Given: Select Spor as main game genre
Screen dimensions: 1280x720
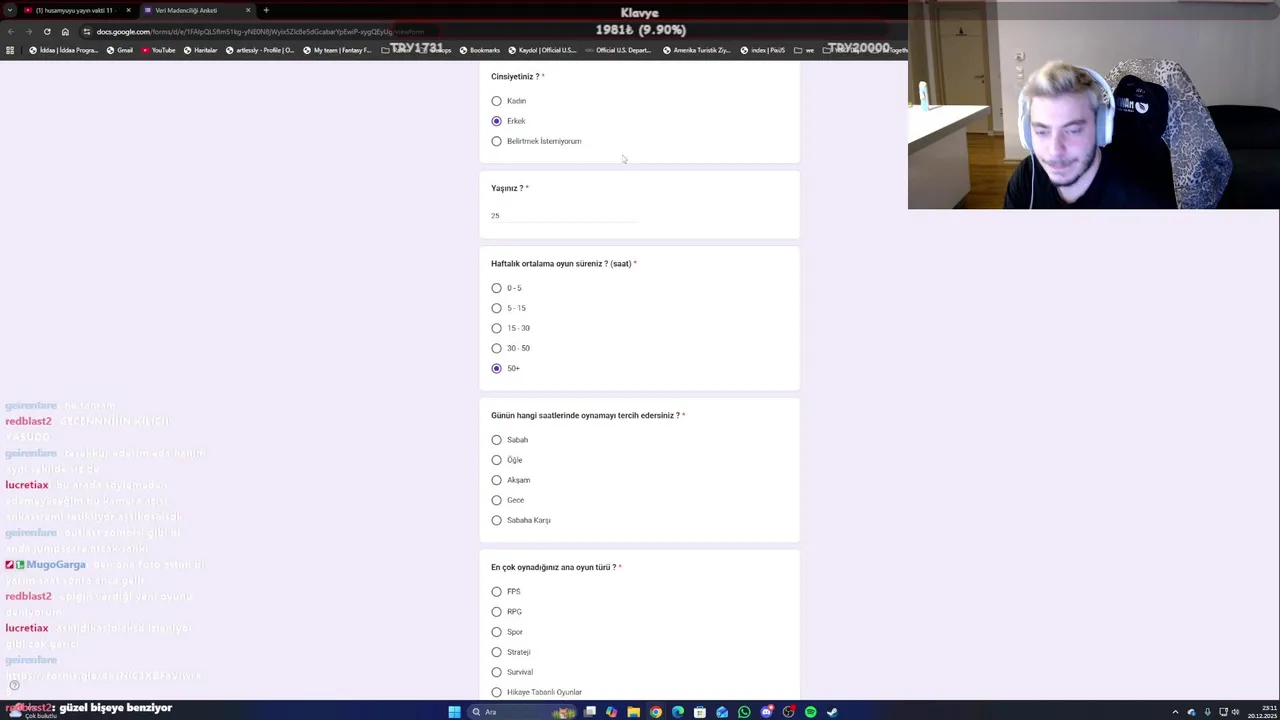Looking at the screenshot, I should (x=496, y=632).
